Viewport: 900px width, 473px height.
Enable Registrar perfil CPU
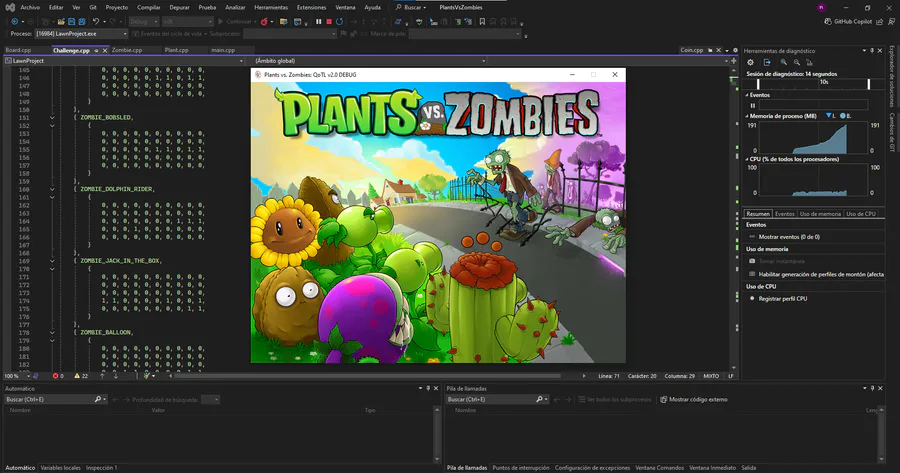pyautogui.click(x=778, y=298)
